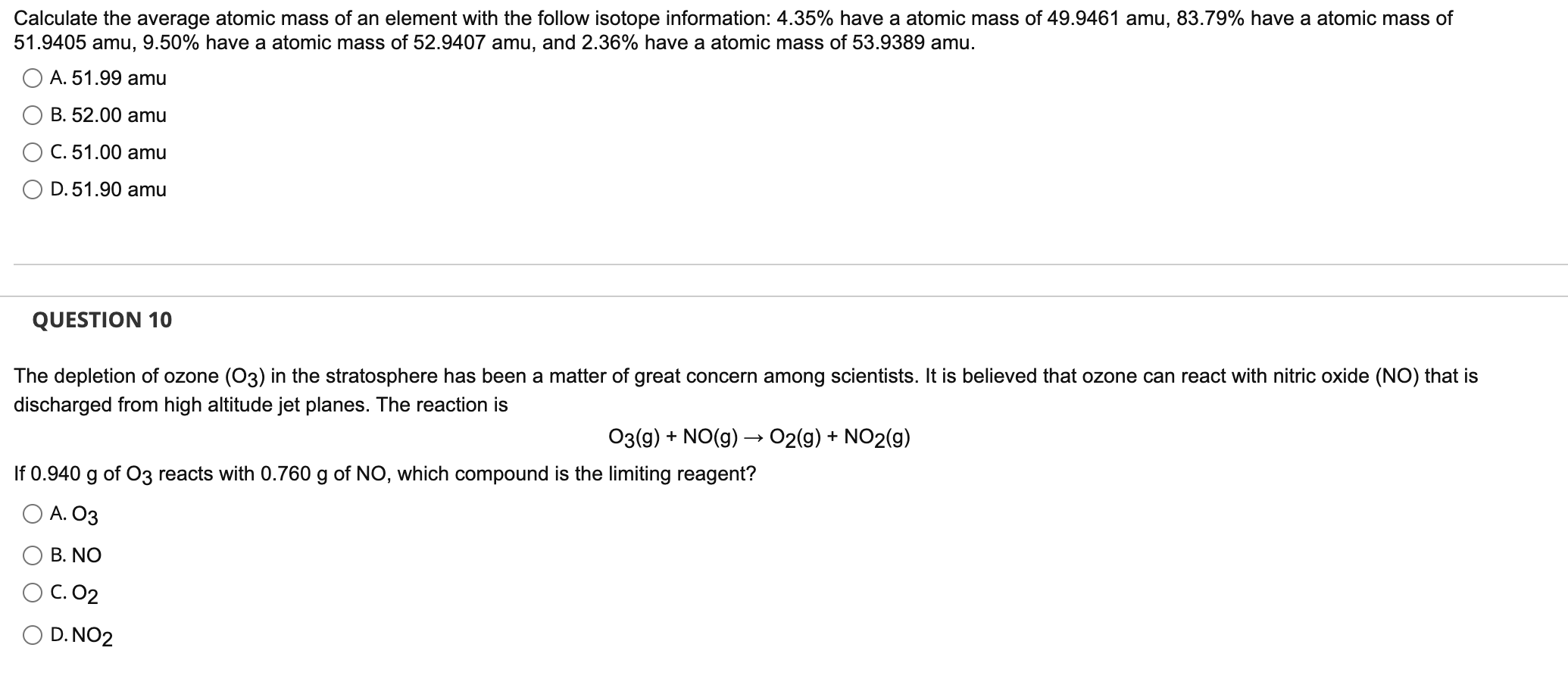Click the radio circle beside option B. NO
Viewport: 1568px width, 679px height.
32,555
